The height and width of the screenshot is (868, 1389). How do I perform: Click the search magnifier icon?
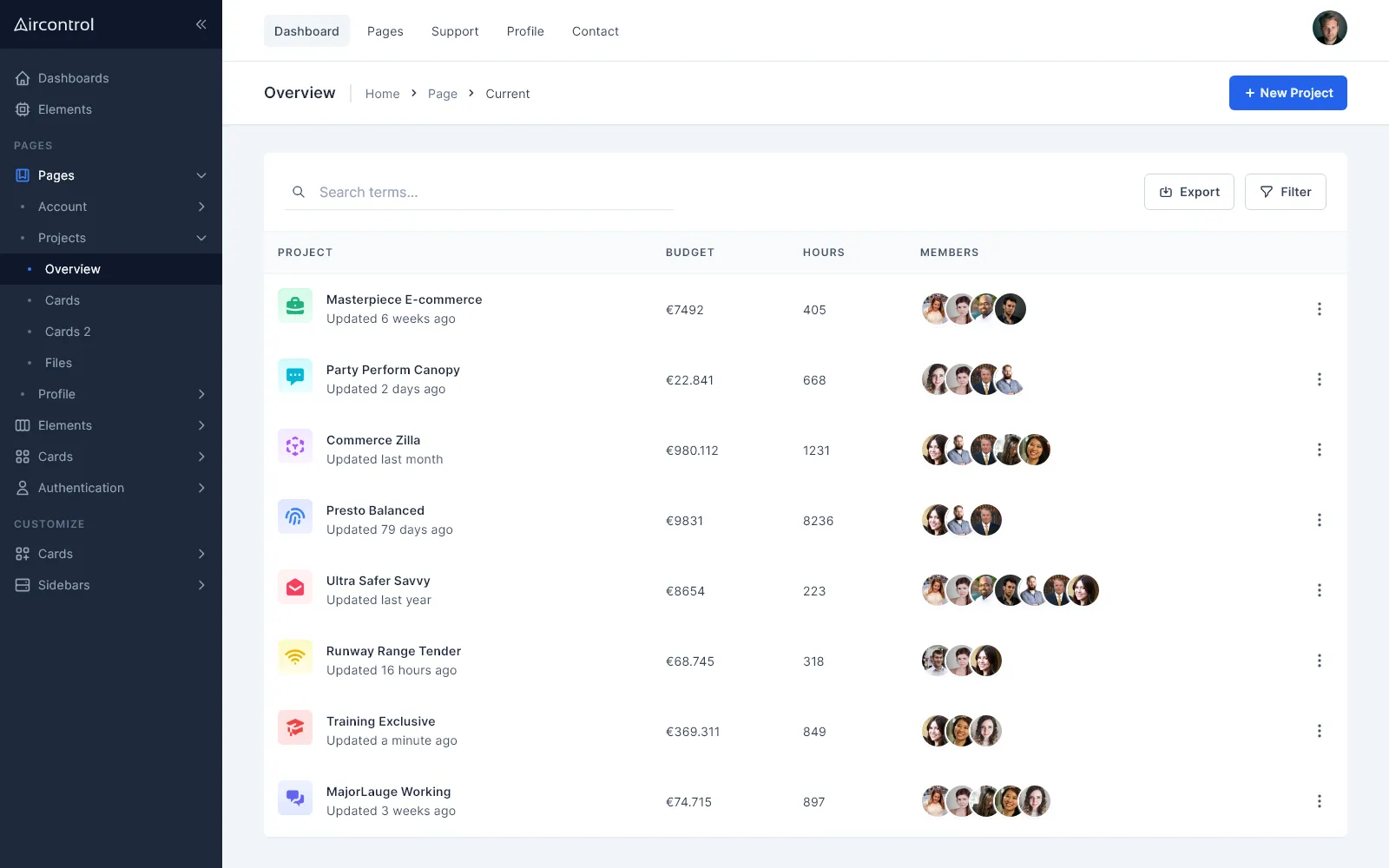coord(299,192)
